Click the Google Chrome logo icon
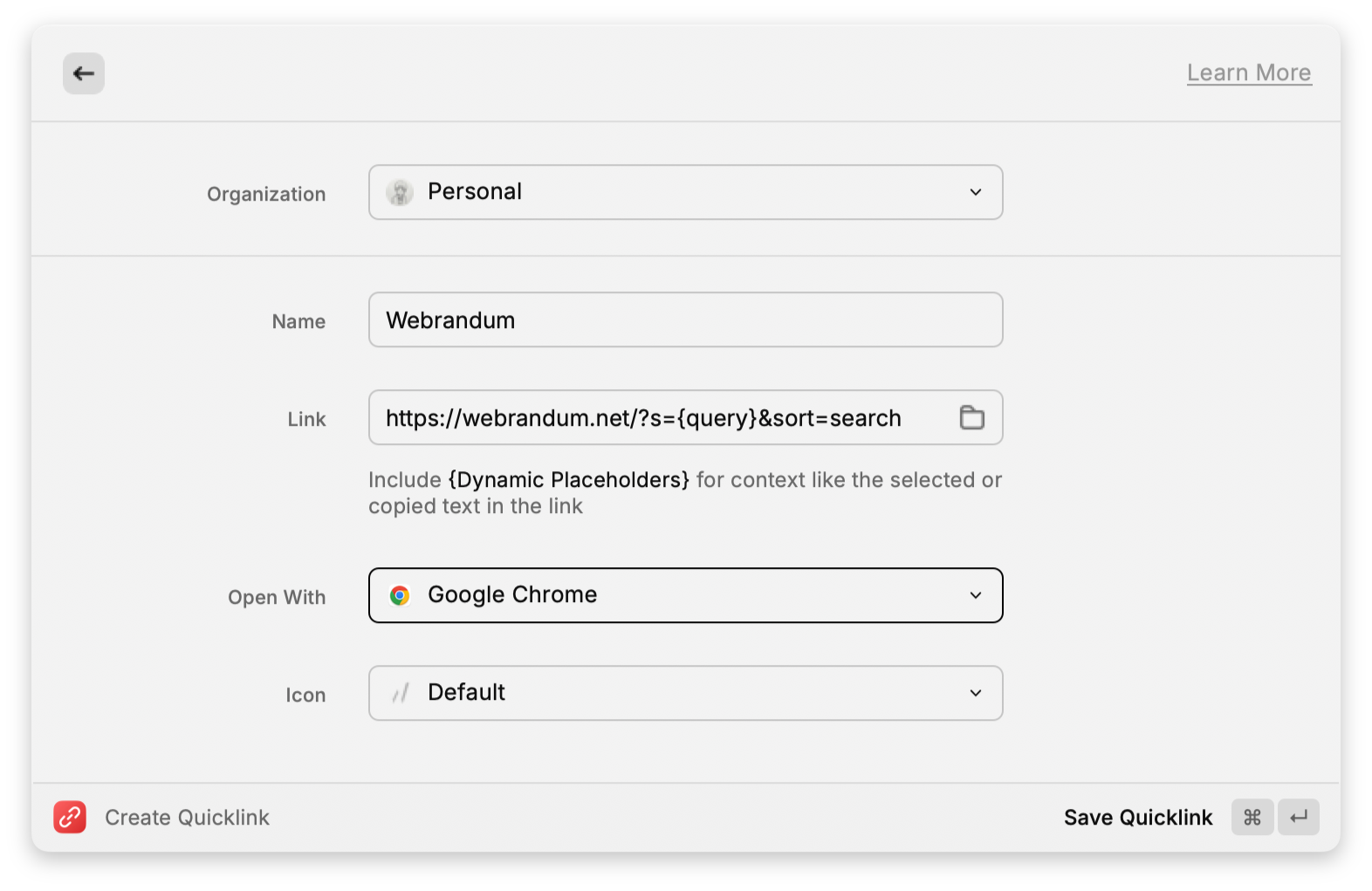The image size is (1372, 891). [400, 595]
